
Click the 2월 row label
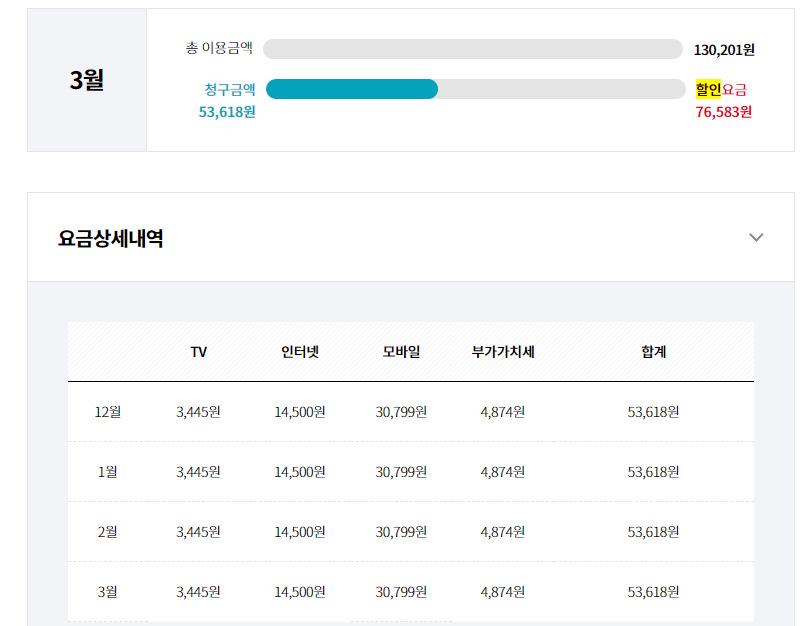[108, 532]
